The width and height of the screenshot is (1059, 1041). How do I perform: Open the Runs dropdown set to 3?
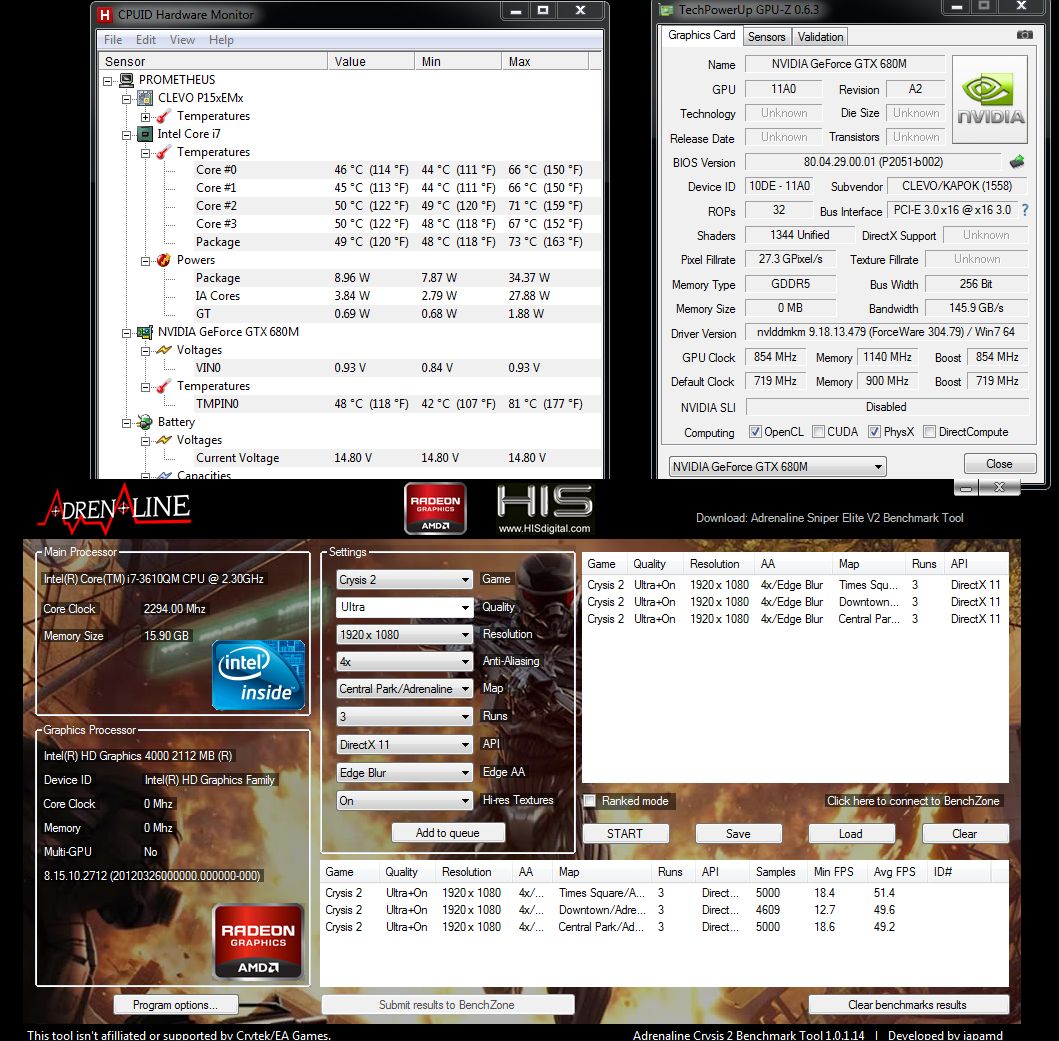coord(404,716)
